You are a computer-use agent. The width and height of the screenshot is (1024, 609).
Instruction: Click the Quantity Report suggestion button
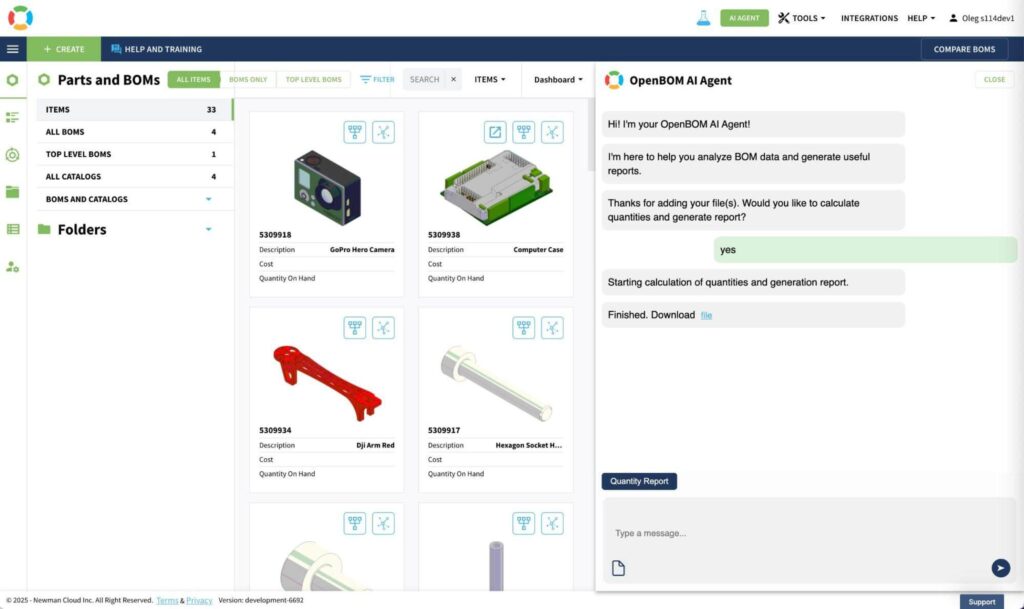pos(639,481)
